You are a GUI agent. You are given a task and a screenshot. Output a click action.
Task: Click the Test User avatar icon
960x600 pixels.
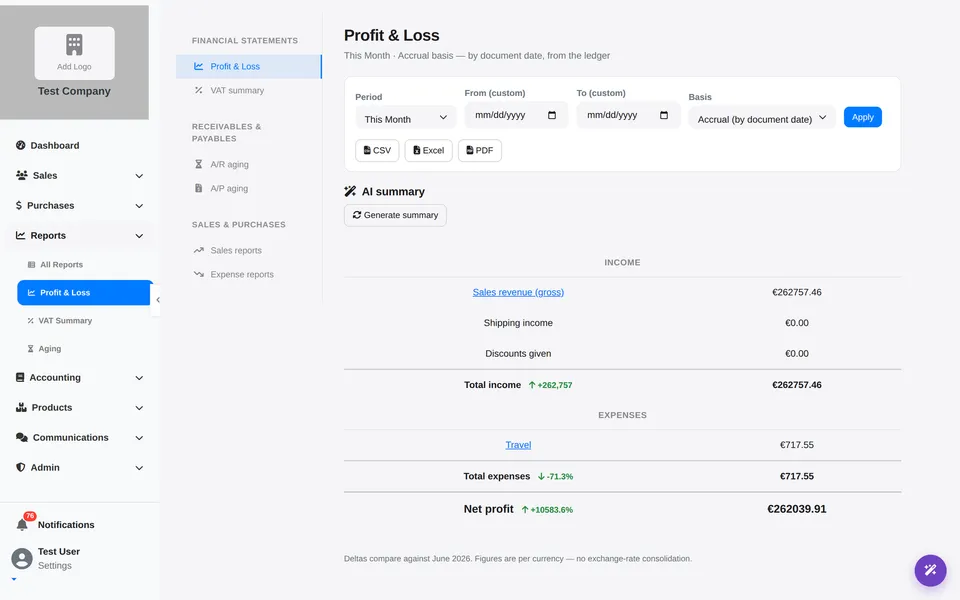click(22, 558)
